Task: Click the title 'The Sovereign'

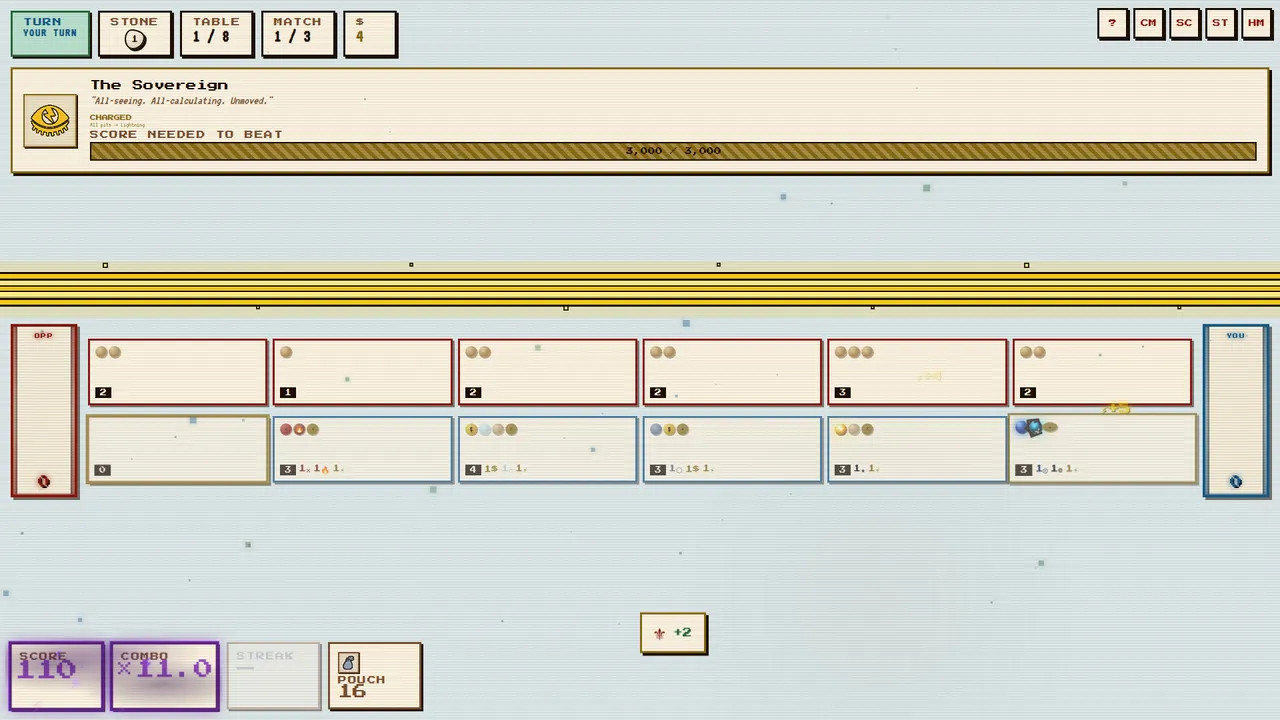Action: [x=159, y=85]
